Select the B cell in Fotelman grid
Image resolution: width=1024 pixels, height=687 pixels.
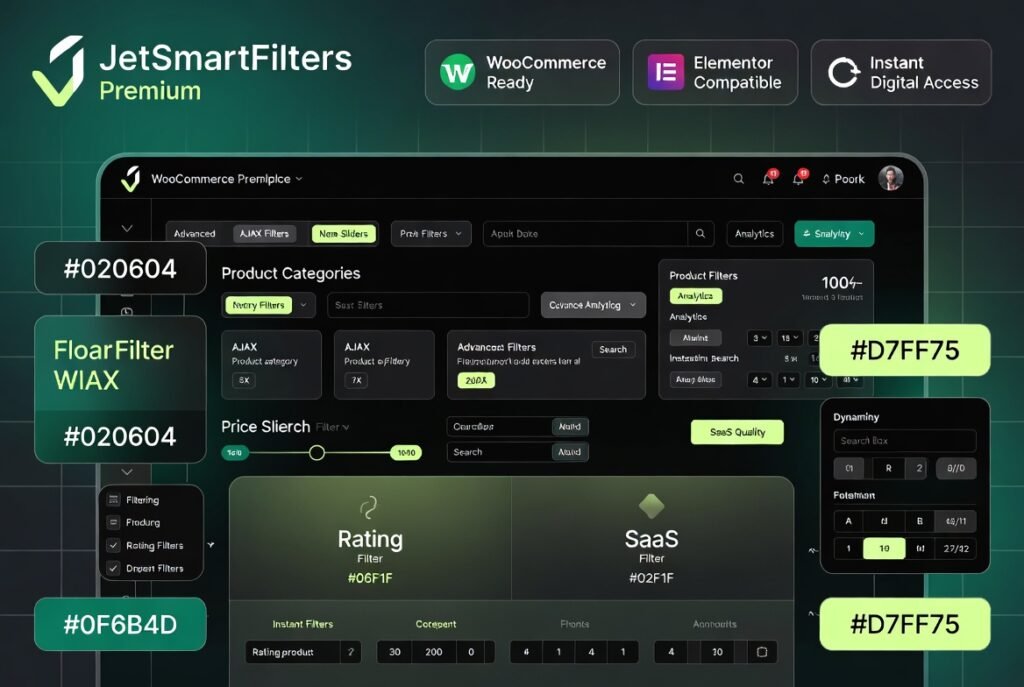pos(920,521)
